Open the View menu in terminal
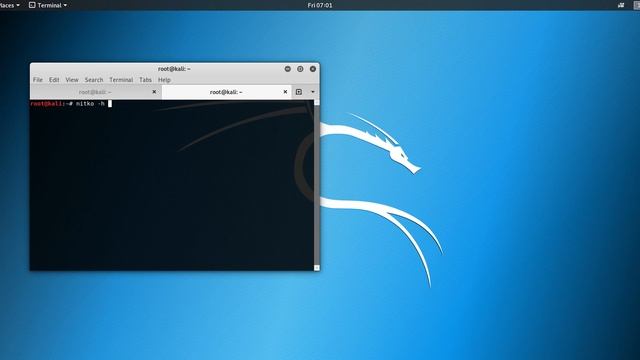This screenshot has height=360, width=640. tap(72, 80)
